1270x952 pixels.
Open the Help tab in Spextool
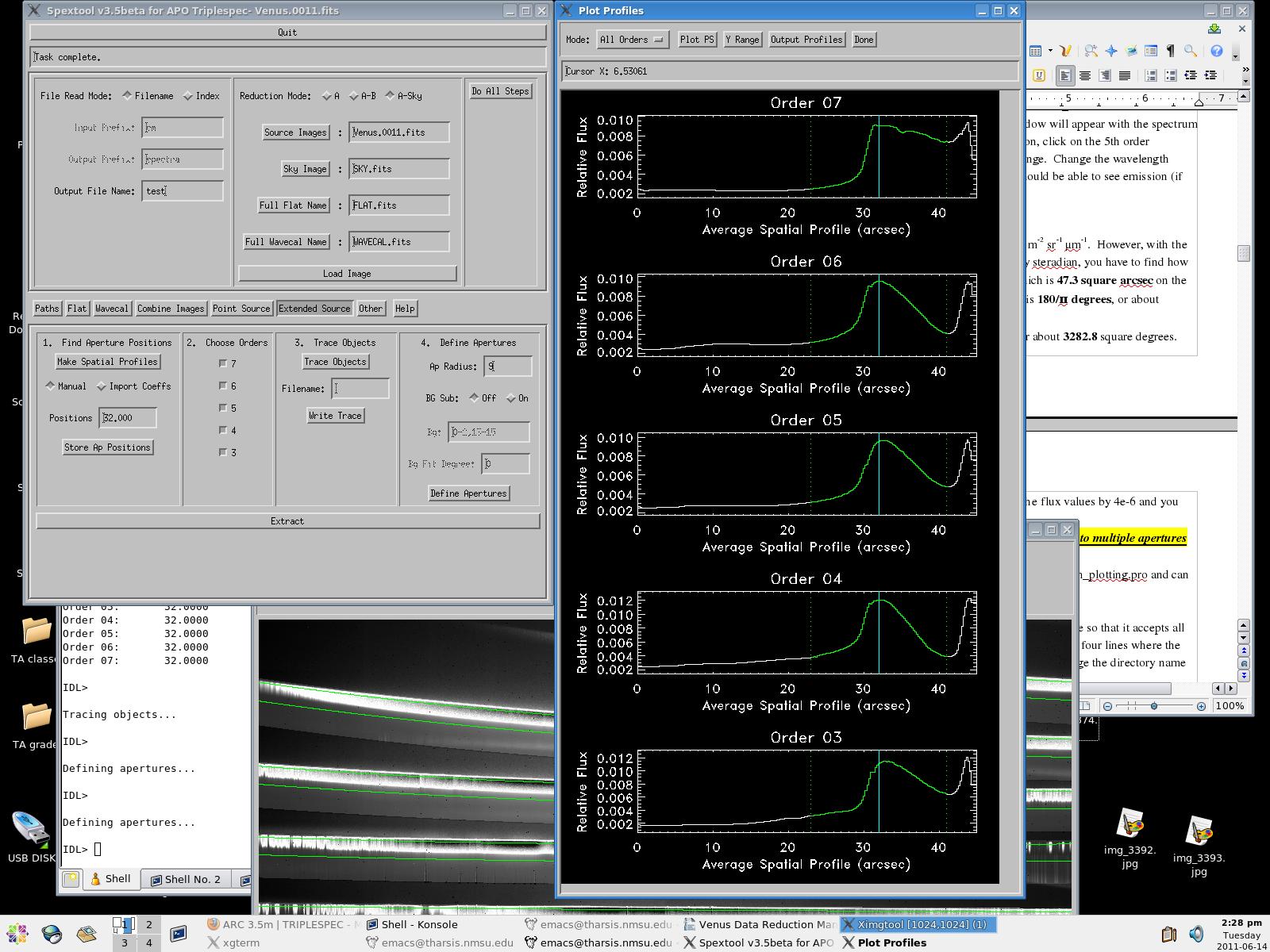pos(405,309)
